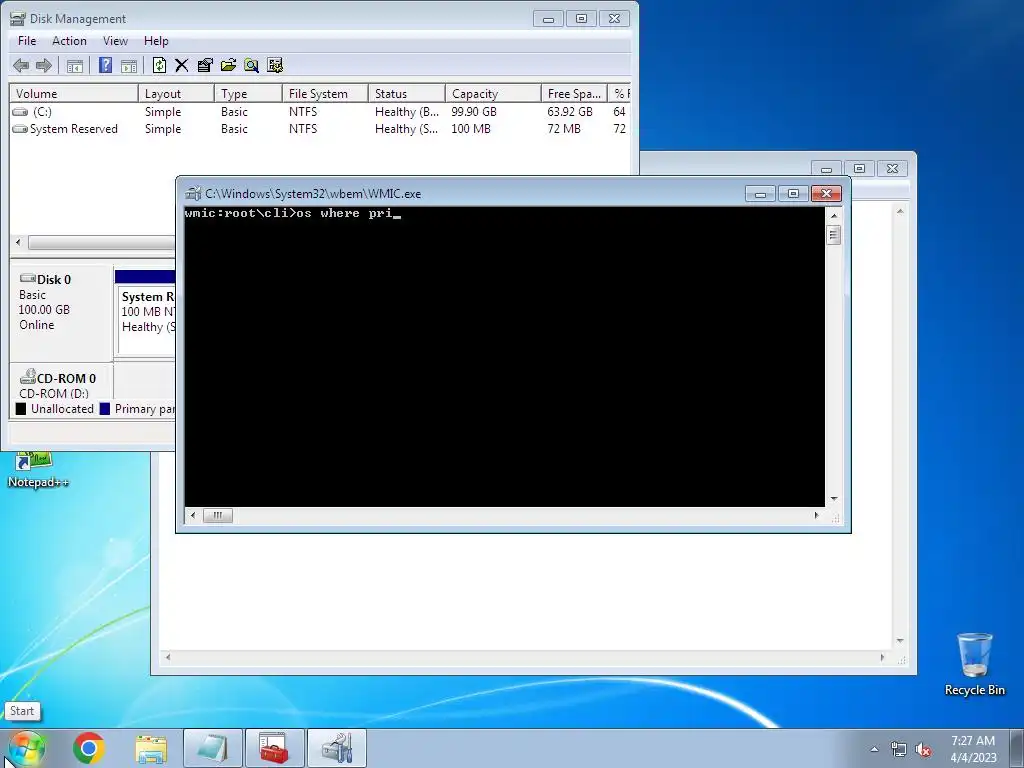Click the background window's vertical scroll down arrow
Image resolution: width=1024 pixels, height=768 pixels.
click(x=901, y=641)
